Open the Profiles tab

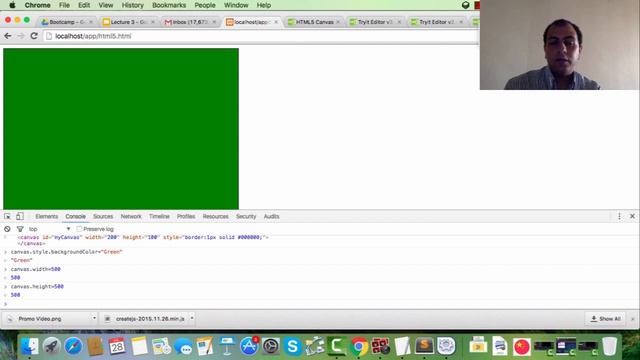coord(186,216)
